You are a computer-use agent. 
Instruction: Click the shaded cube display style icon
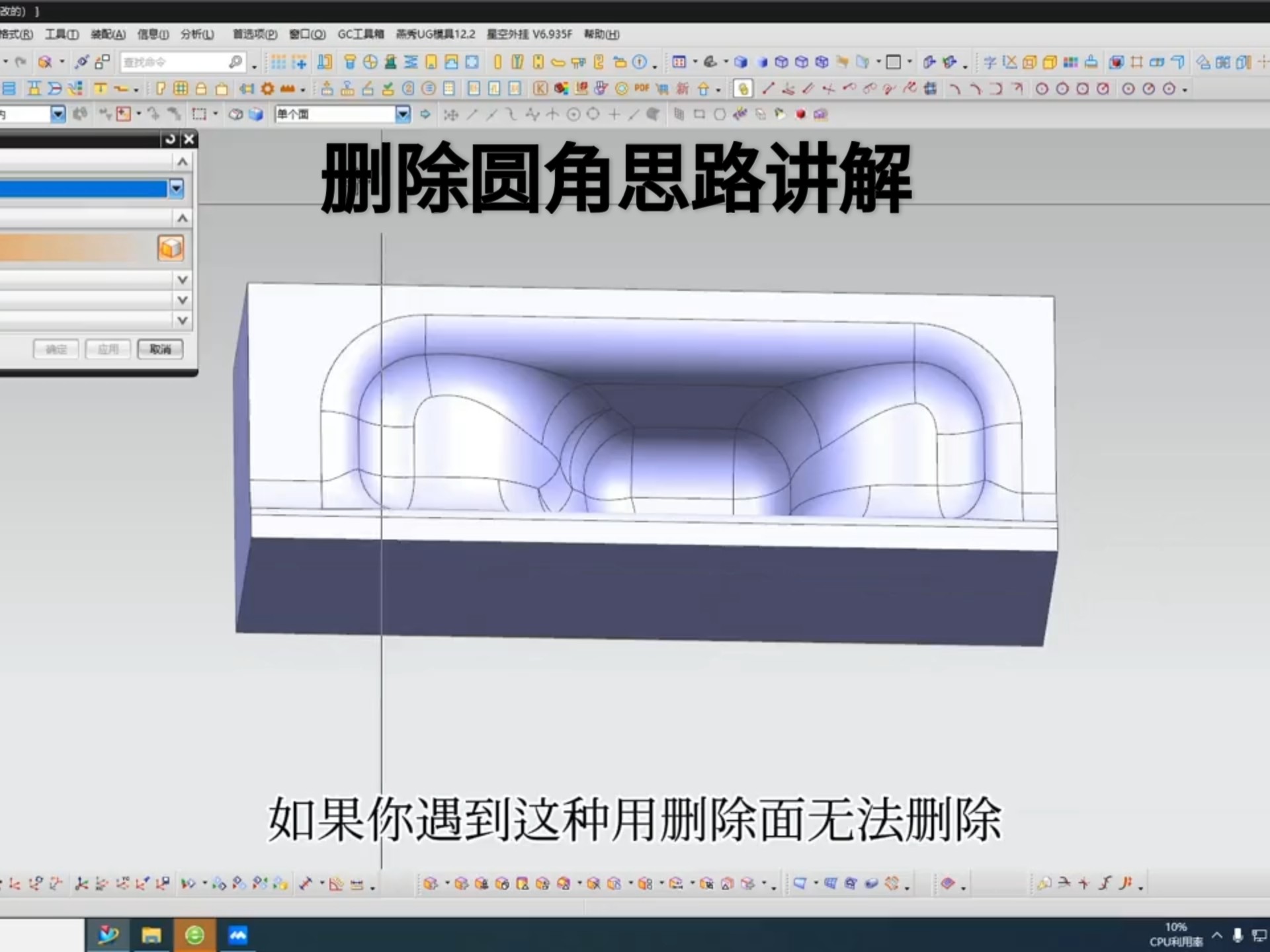pos(257,114)
